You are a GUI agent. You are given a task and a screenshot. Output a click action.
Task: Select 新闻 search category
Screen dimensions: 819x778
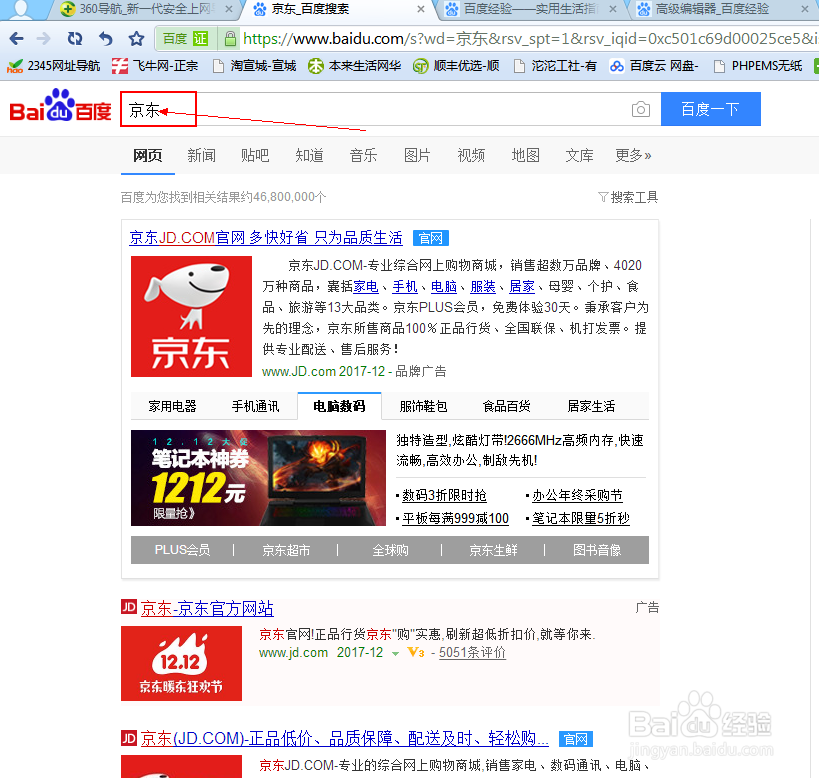click(202, 155)
